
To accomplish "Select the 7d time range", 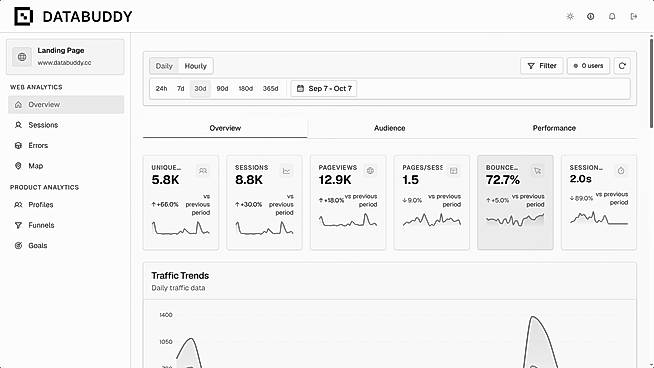I will pos(181,88).
